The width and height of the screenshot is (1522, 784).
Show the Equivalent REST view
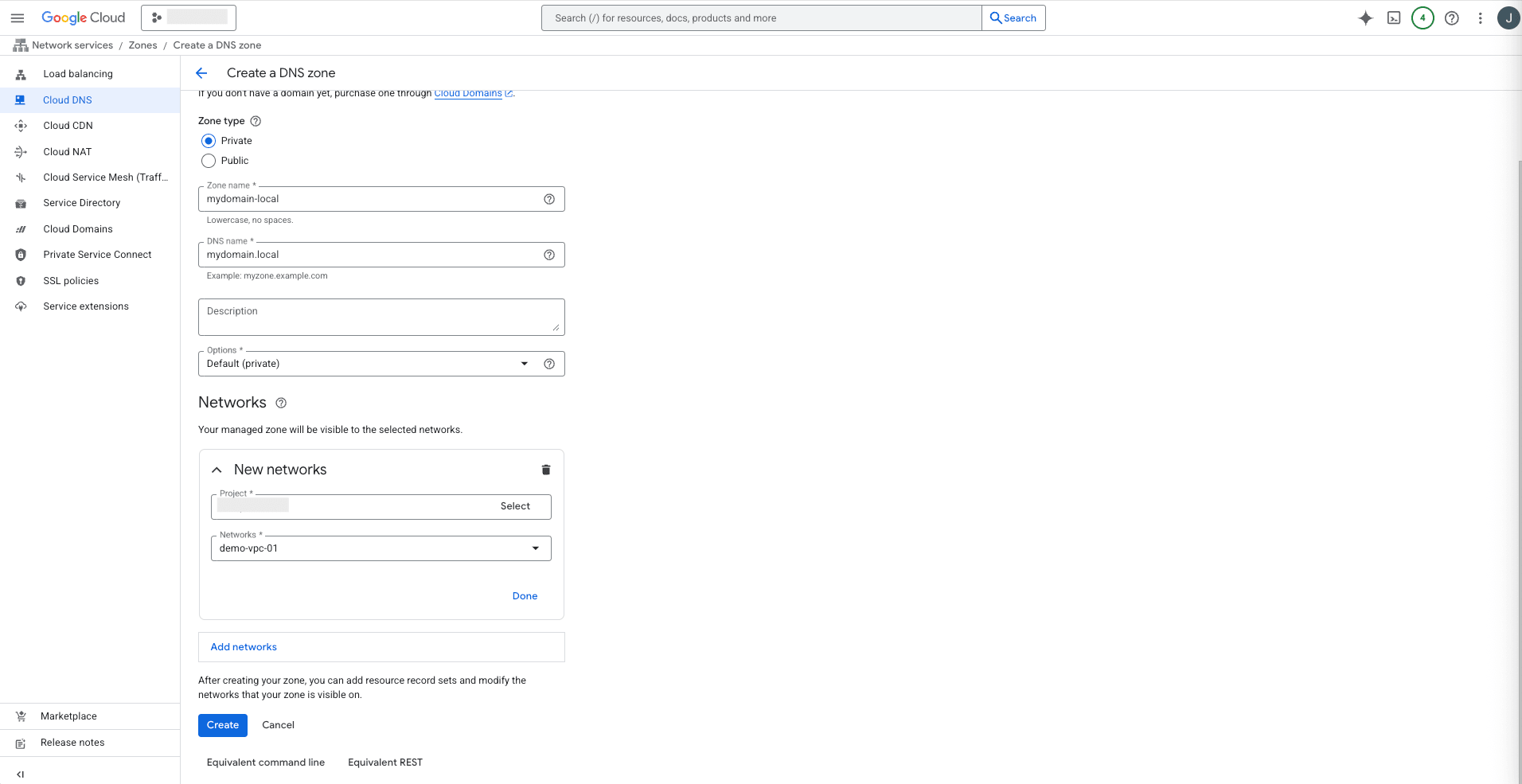(x=384, y=762)
